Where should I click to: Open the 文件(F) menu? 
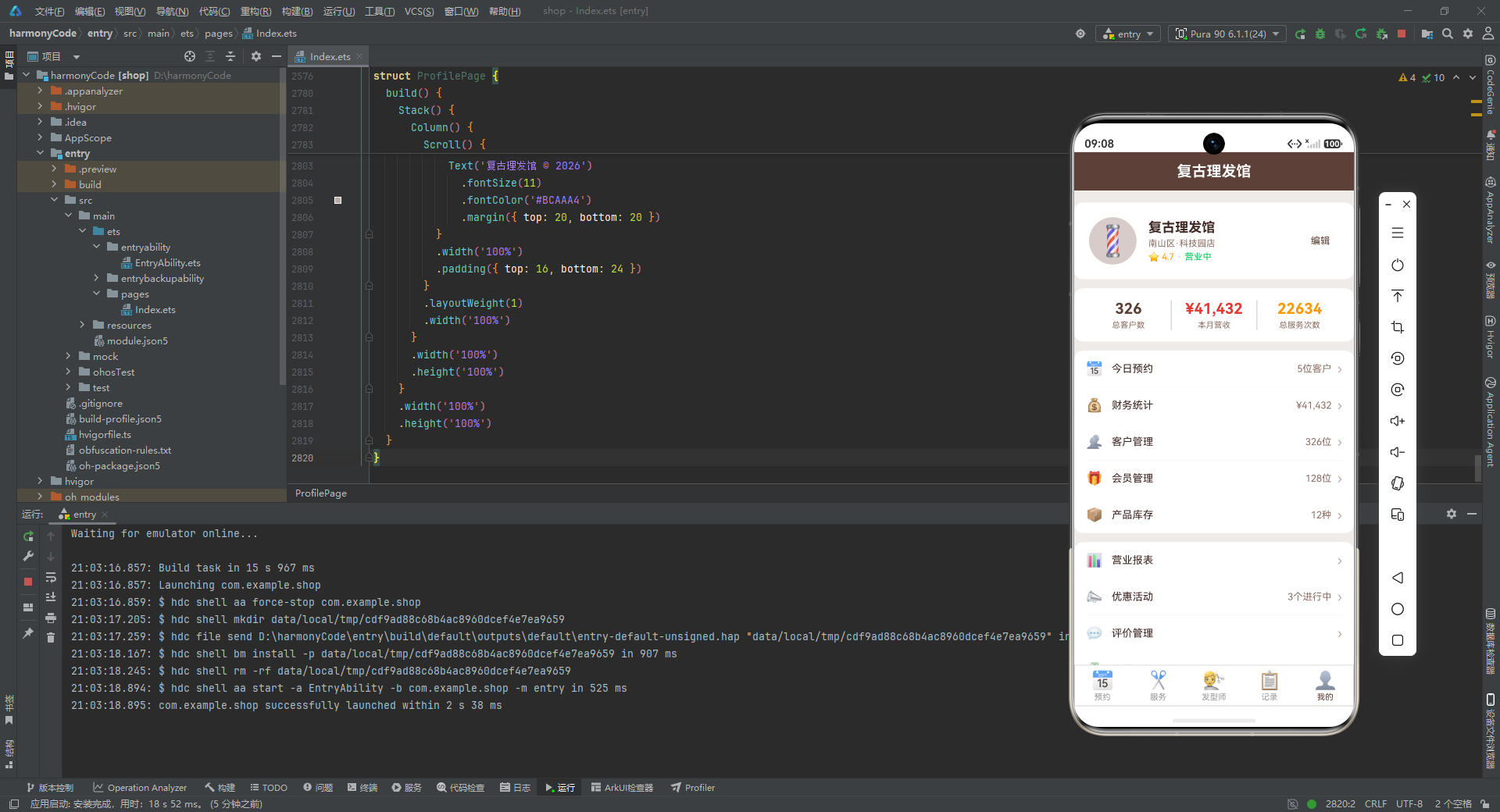49,11
